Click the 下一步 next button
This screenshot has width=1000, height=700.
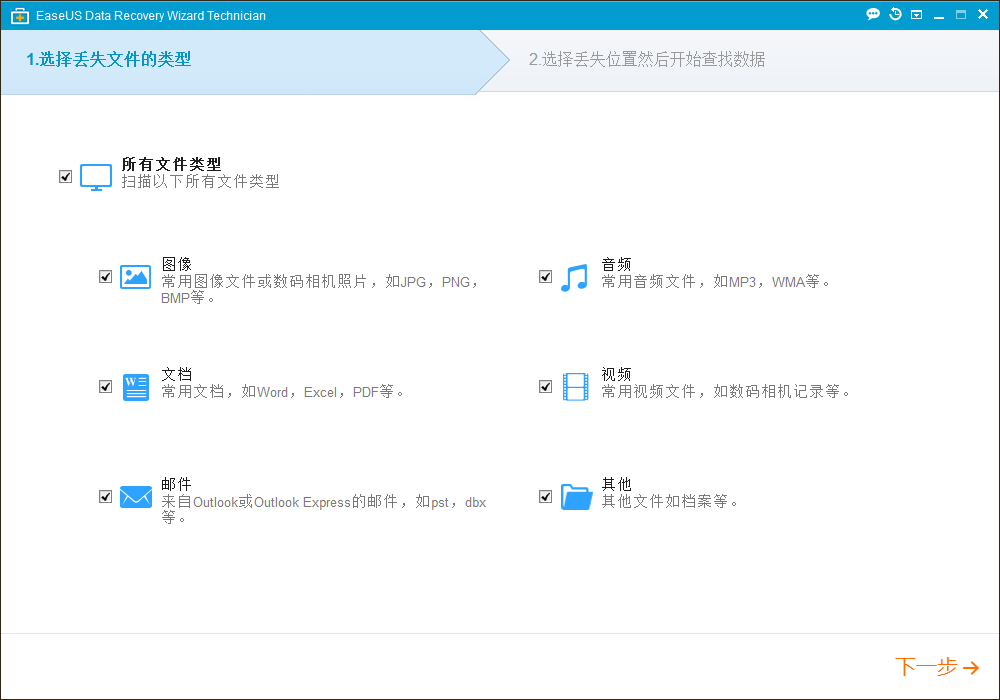click(x=936, y=667)
